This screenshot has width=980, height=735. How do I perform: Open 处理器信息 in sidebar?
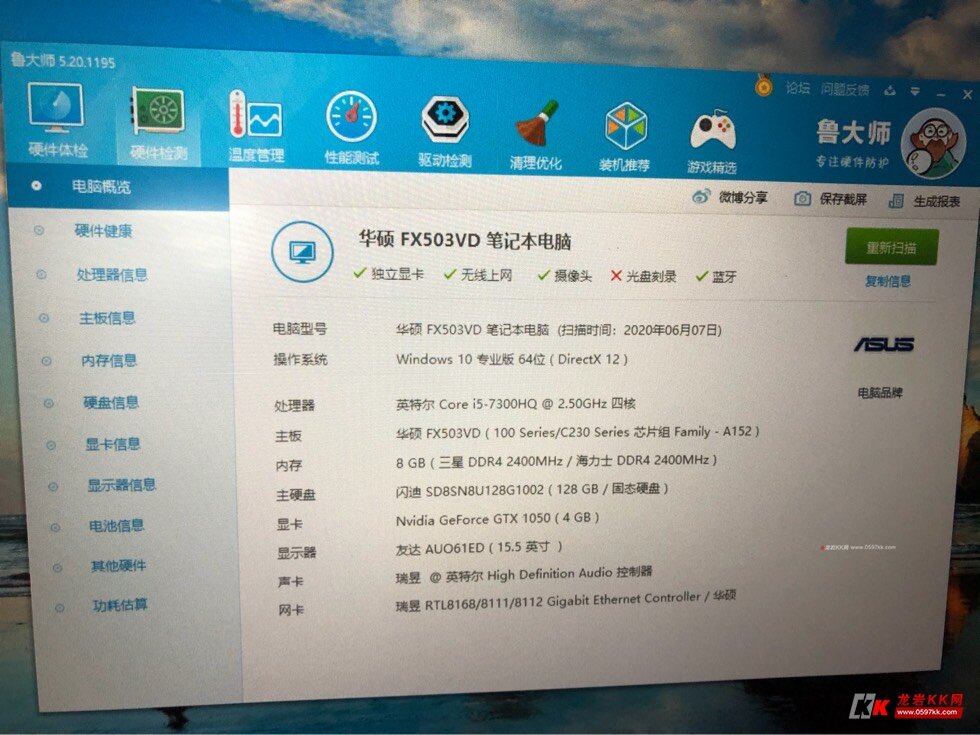112,274
